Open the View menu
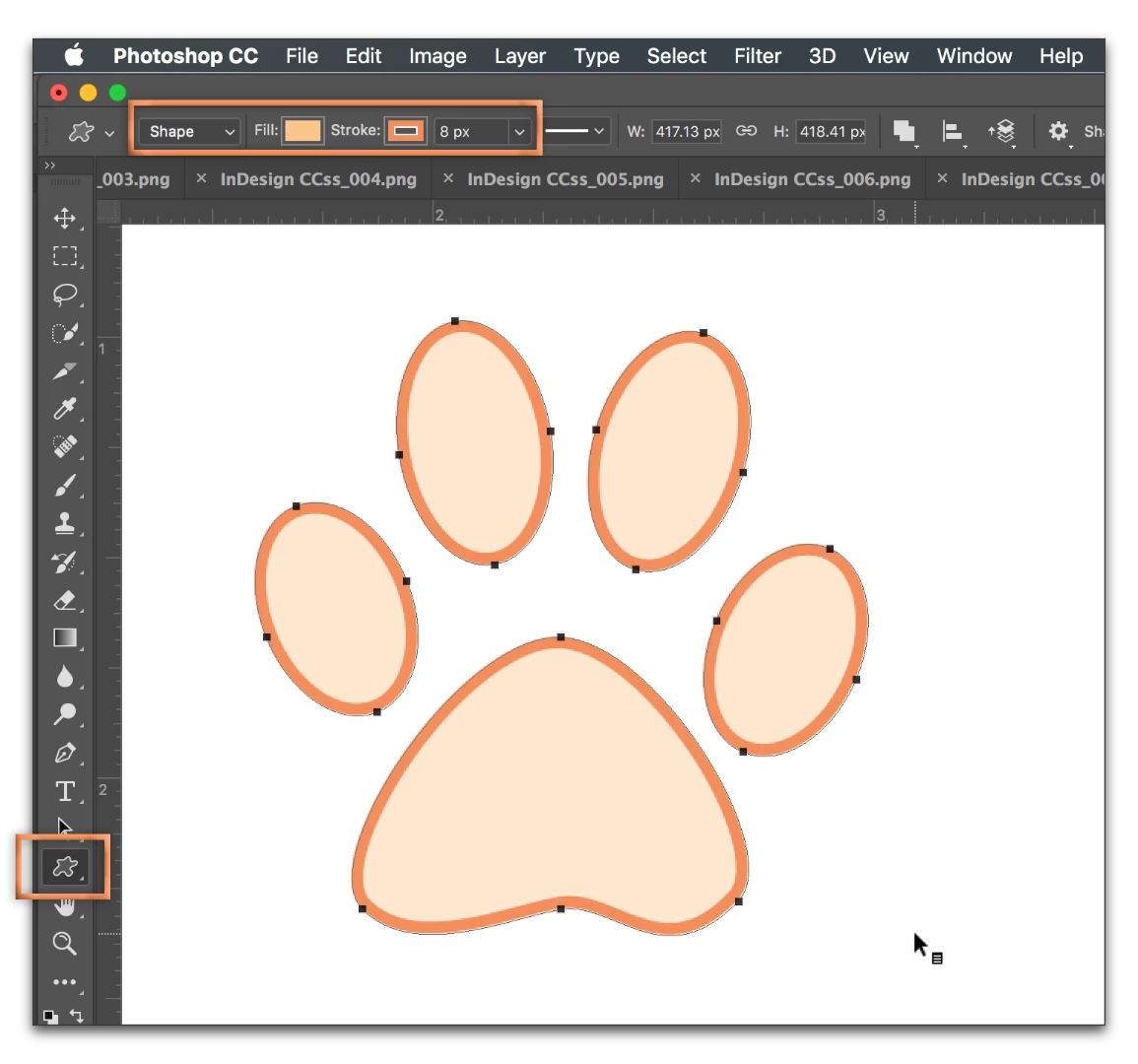This screenshot has height=1064, width=1138. pyautogui.click(x=886, y=56)
